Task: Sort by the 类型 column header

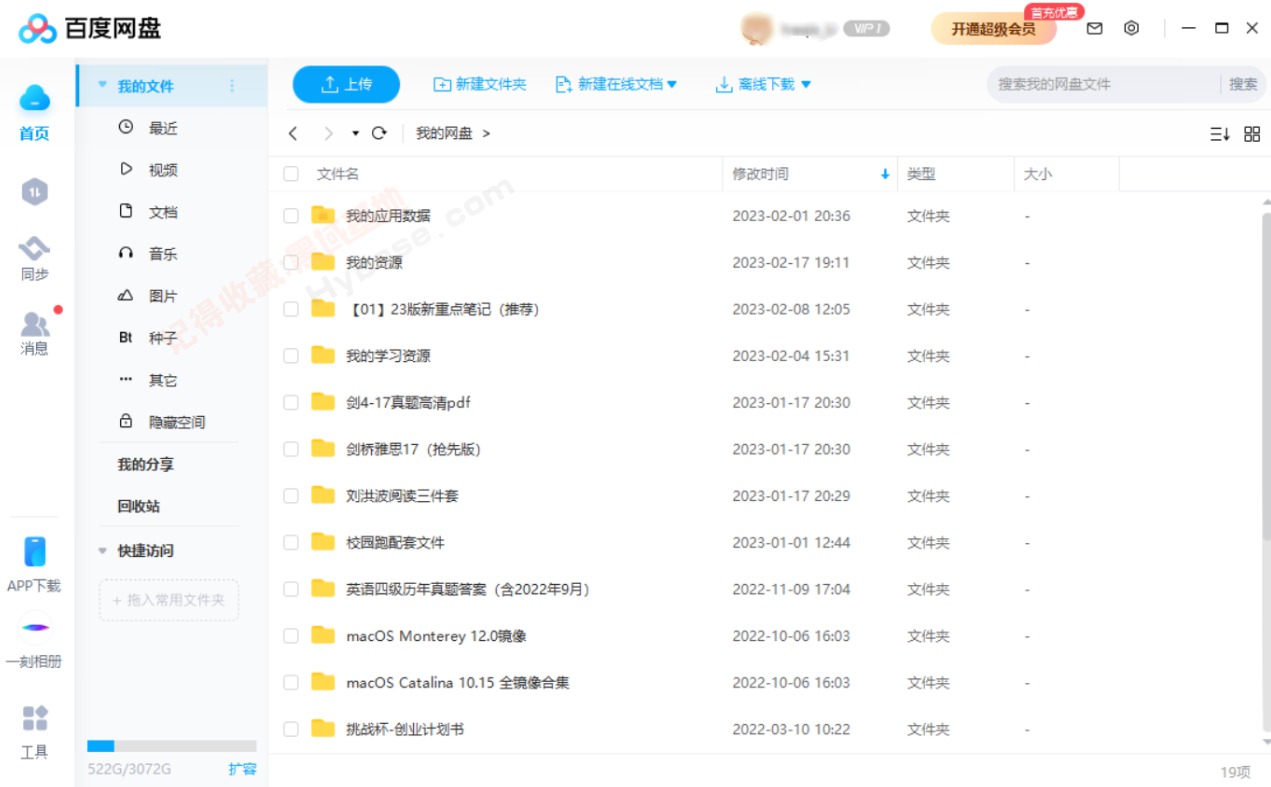Action: click(x=921, y=174)
